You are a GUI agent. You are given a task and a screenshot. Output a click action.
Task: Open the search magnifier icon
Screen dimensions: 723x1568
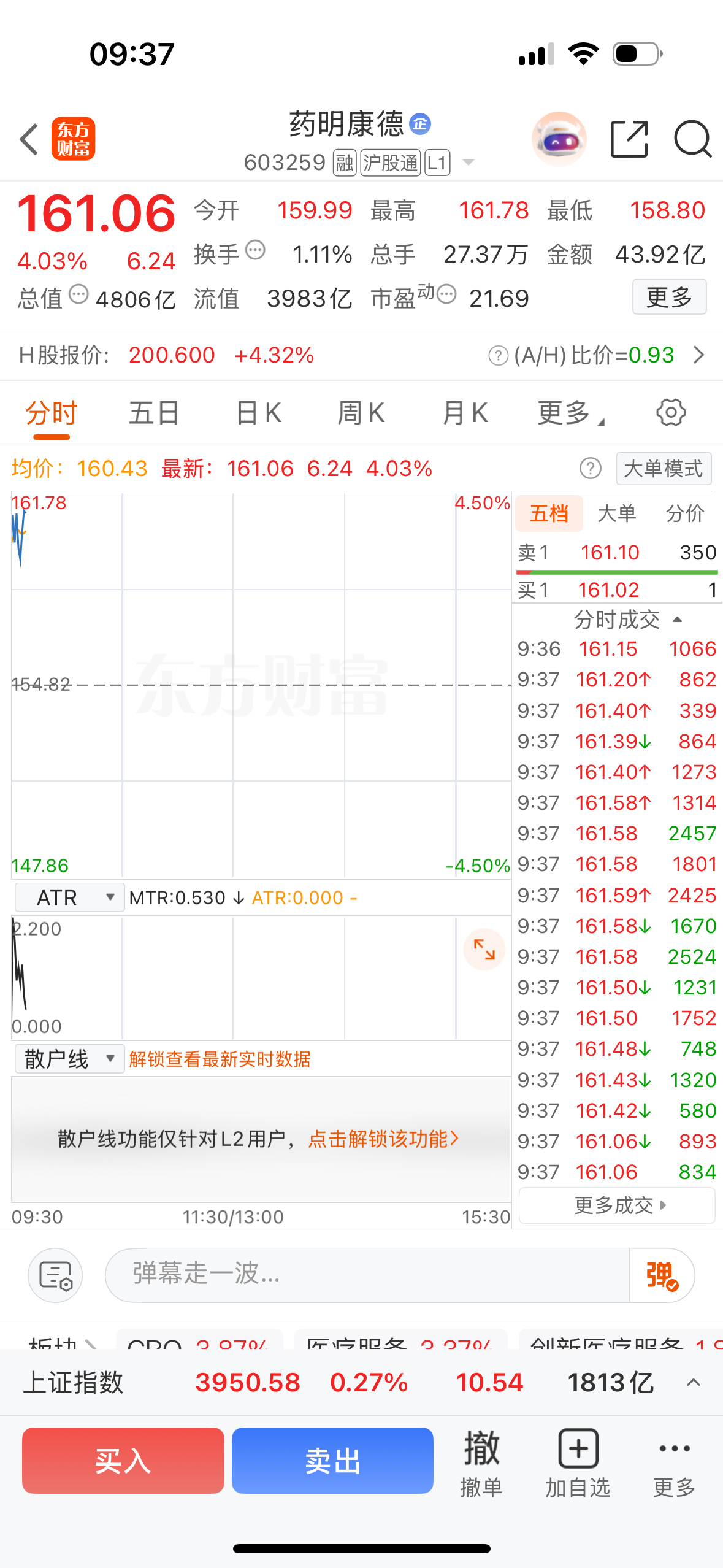pyautogui.click(x=693, y=139)
